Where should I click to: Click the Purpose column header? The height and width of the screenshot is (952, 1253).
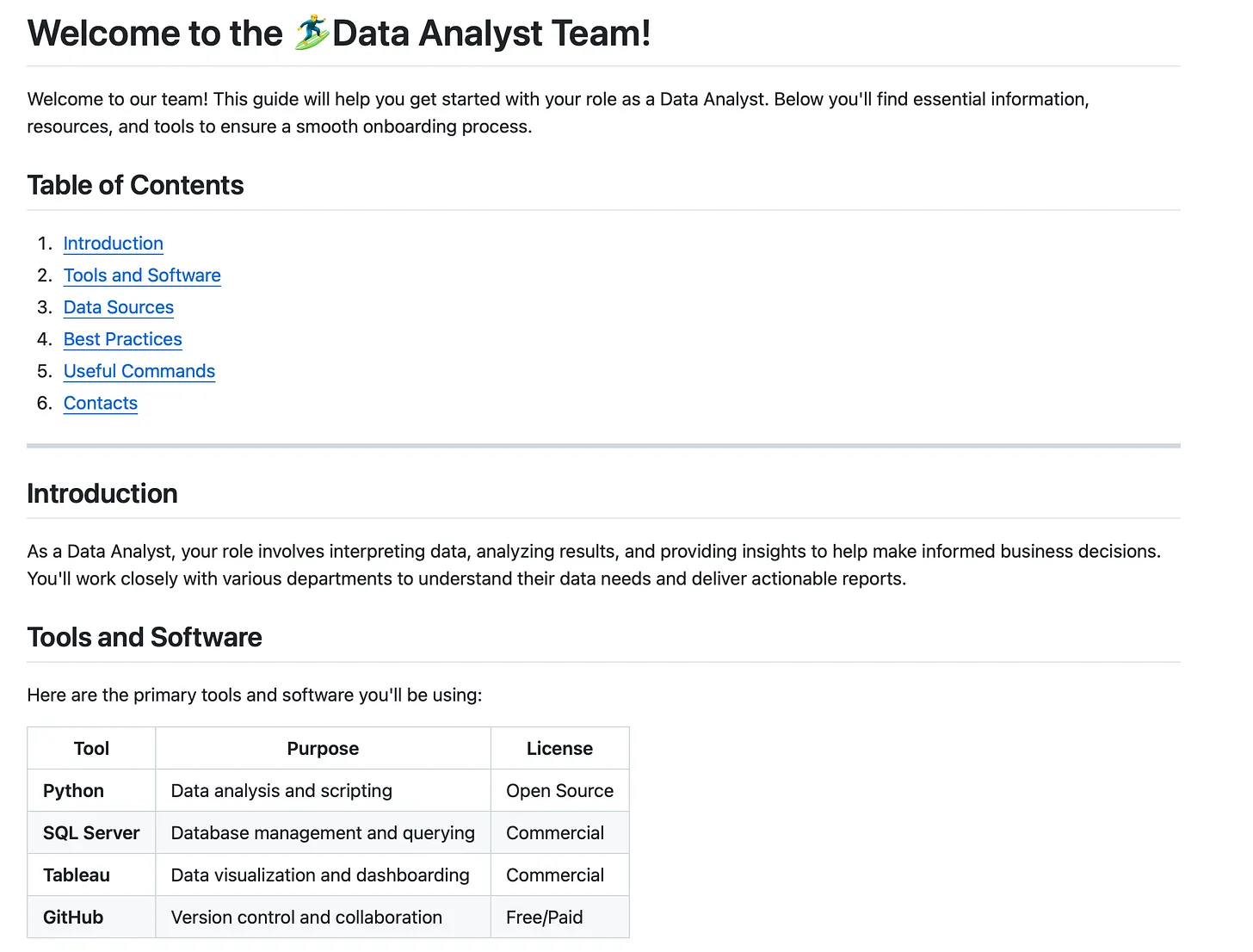[323, 748]
